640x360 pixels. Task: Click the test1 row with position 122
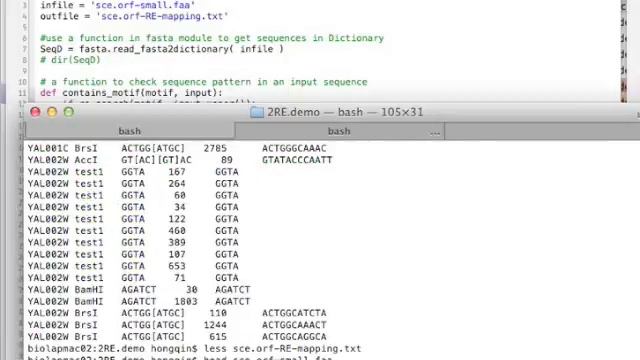[x=133, y=219]
